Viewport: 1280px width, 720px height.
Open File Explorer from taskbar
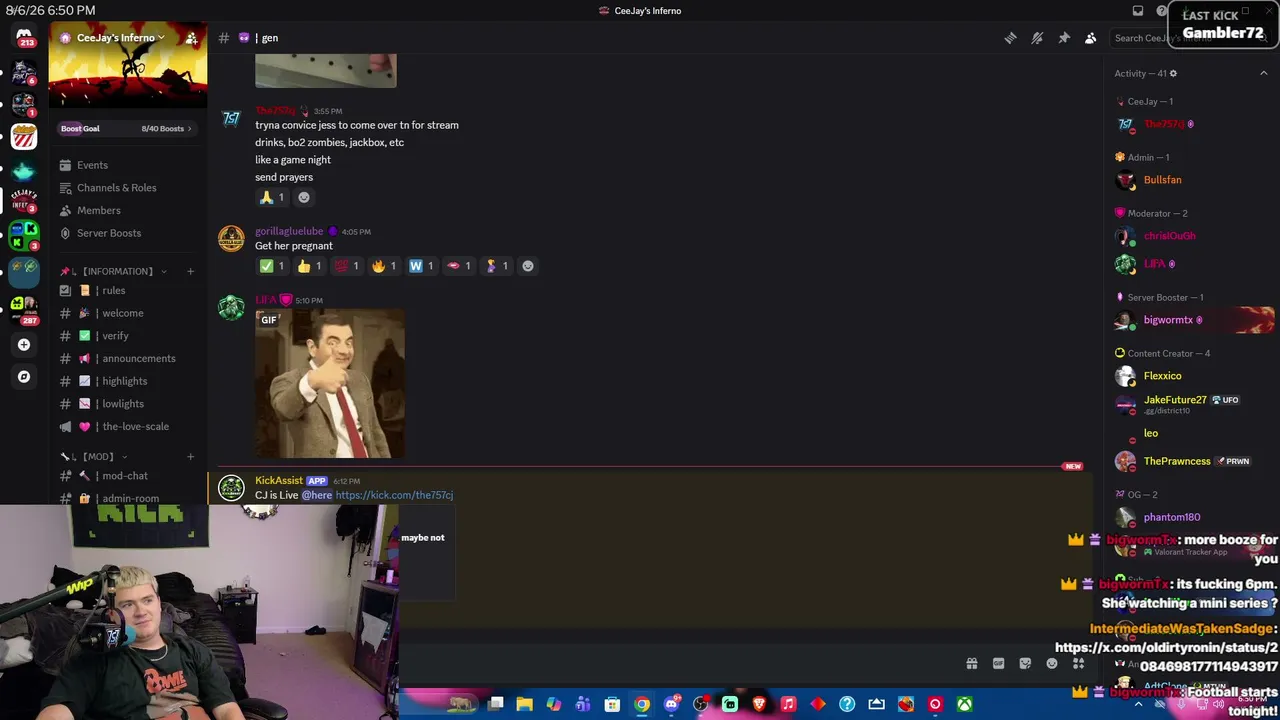524,705
